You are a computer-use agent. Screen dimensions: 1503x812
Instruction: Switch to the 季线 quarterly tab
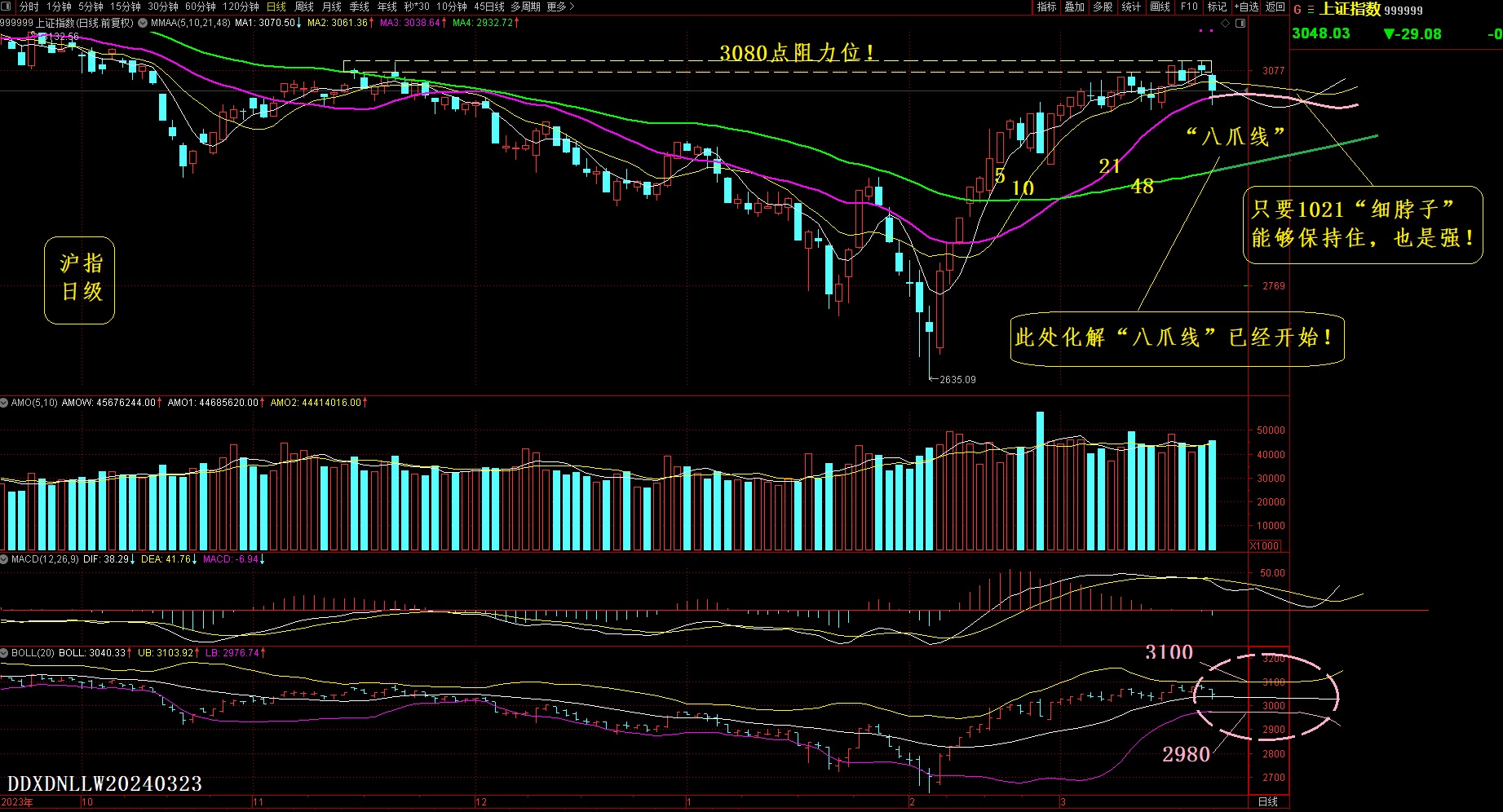(x=360, y=7)
